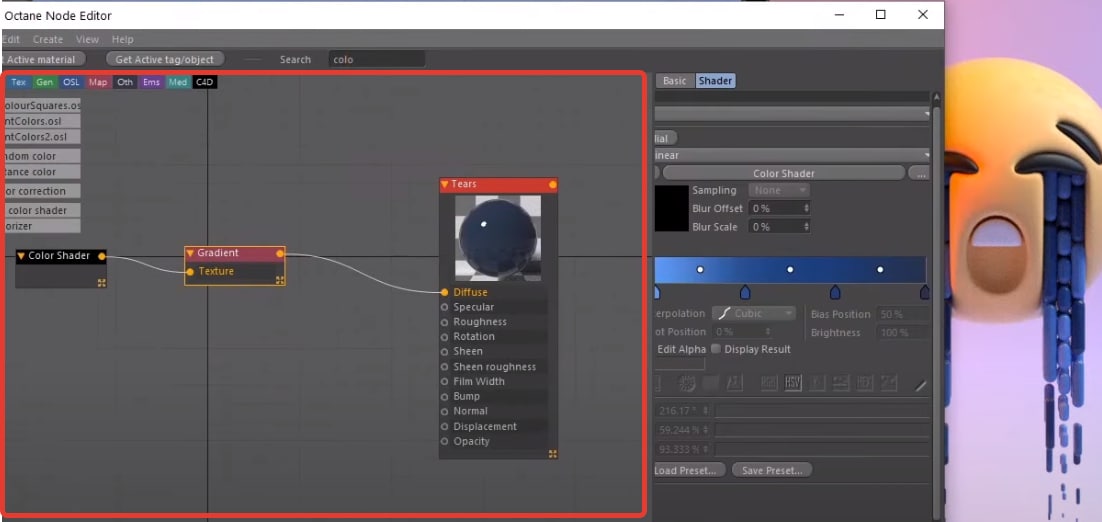
Task: Select the HEX color mode icon
Action: [864, 383]
